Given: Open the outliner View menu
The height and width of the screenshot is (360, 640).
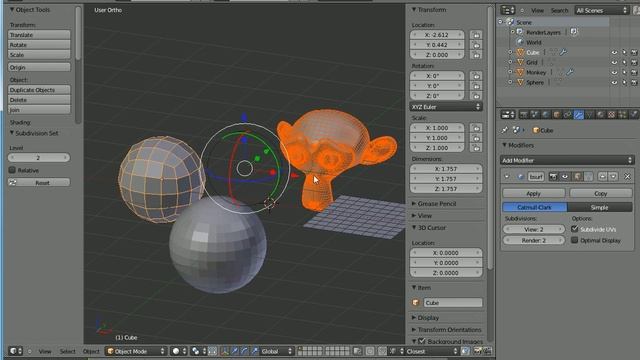Looking at the screenshot, I should pos(537,10).
